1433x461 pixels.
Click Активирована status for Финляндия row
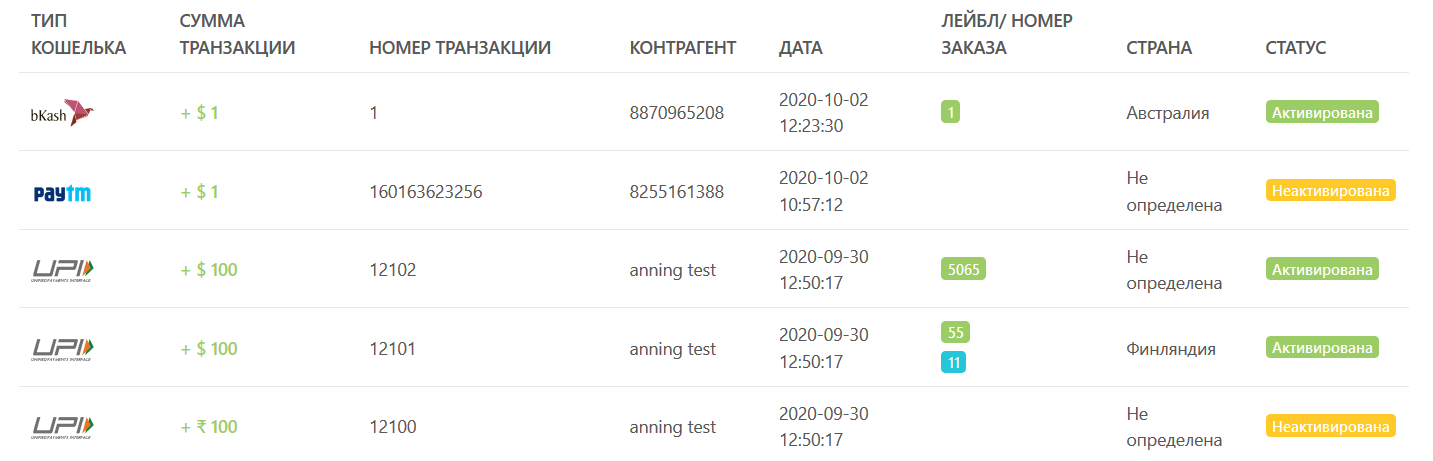point(1322,347)
